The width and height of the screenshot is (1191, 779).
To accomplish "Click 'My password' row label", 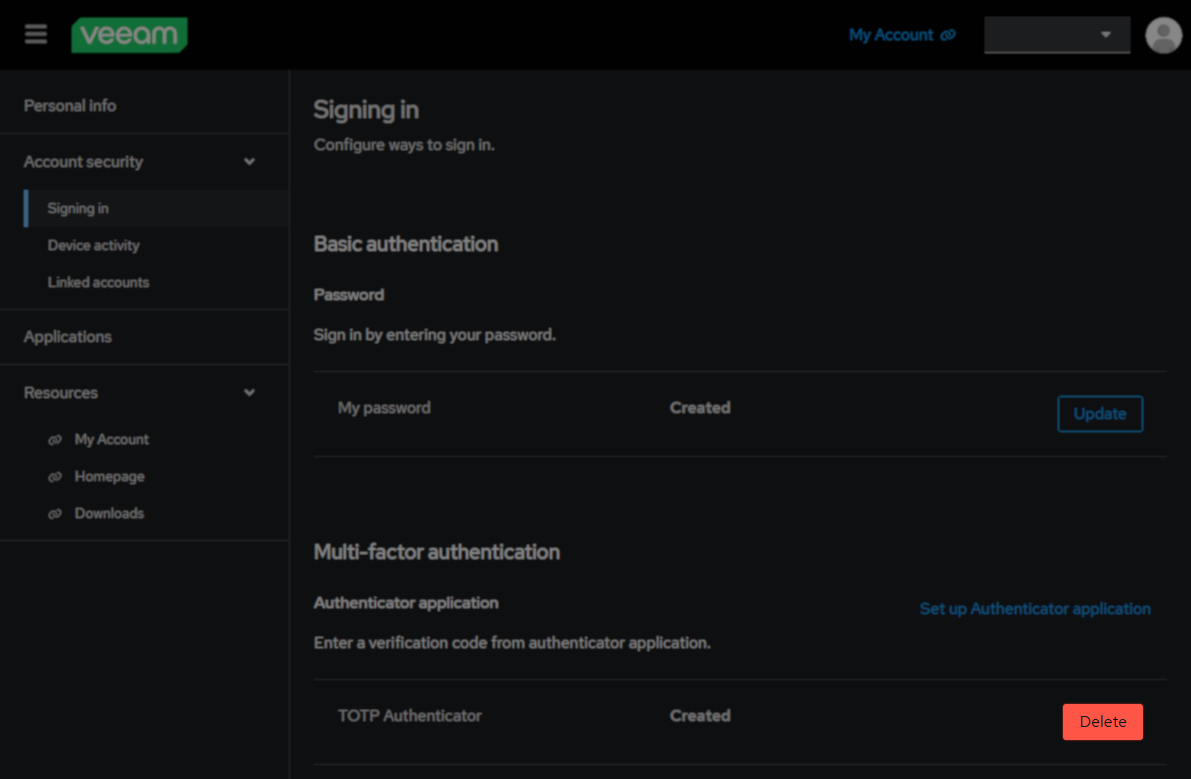I will pos(384,408).
